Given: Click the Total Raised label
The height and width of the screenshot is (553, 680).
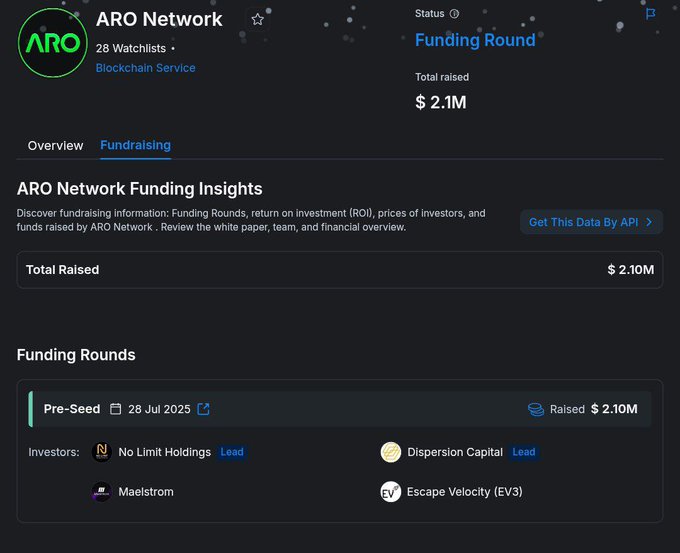Looking at the screenshot, I should pos(62,270).
